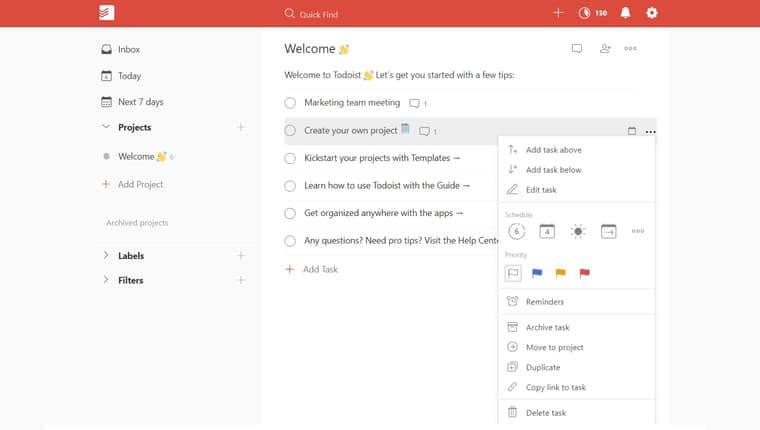Complete Get organized anywhere with apps task
The image size is (760, 430).
pyautogui.click(x=290, y=213)
